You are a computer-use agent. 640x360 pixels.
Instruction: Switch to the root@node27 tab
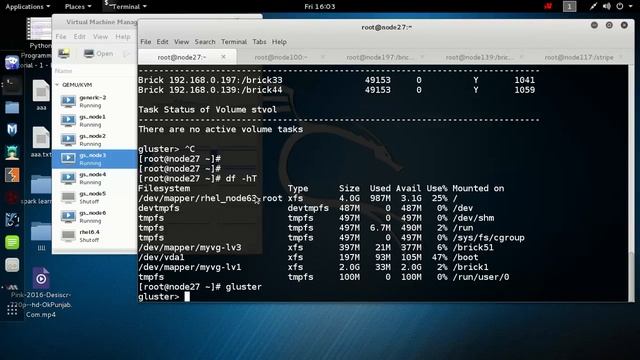[187, 57]
